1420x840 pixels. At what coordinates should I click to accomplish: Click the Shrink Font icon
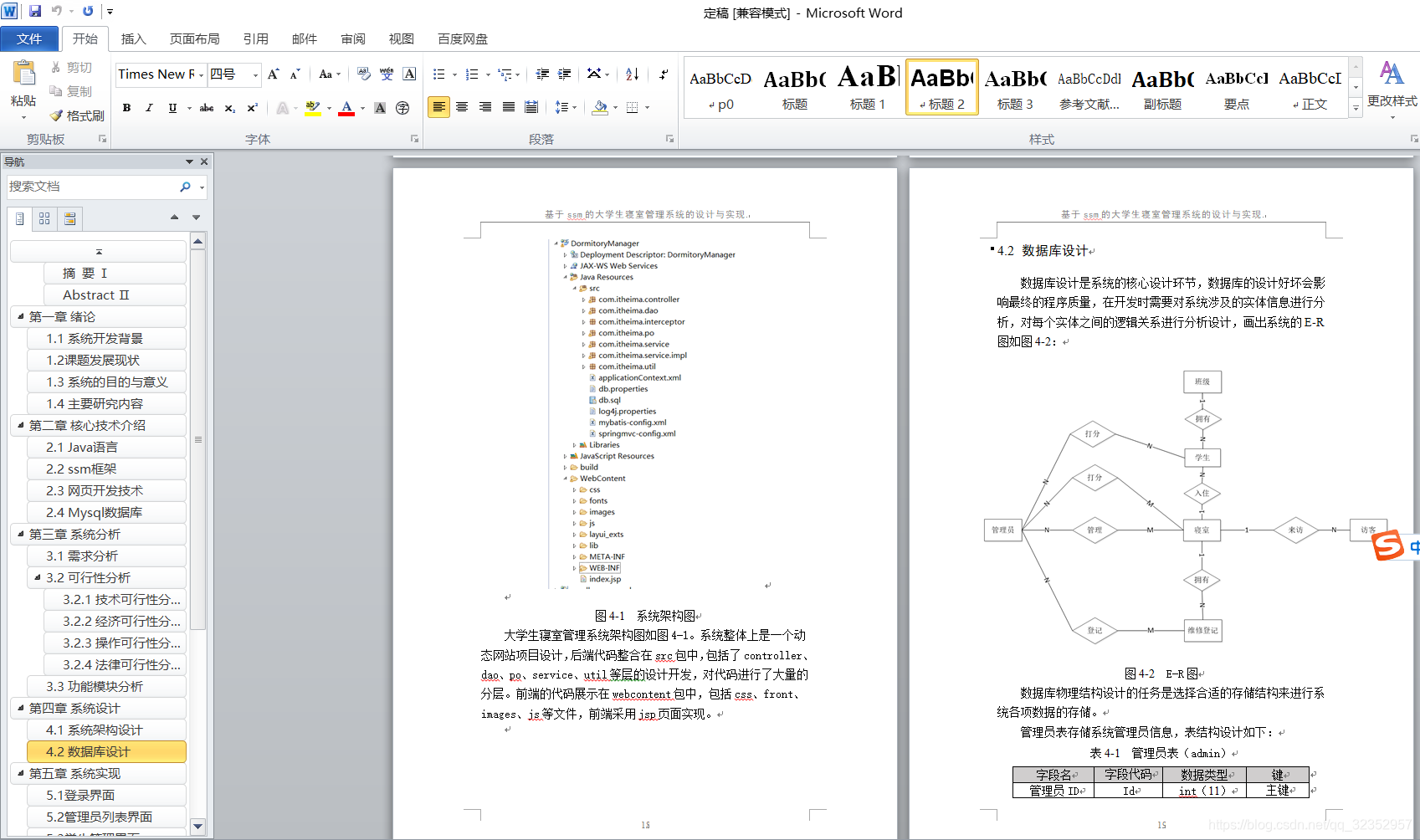295,74
